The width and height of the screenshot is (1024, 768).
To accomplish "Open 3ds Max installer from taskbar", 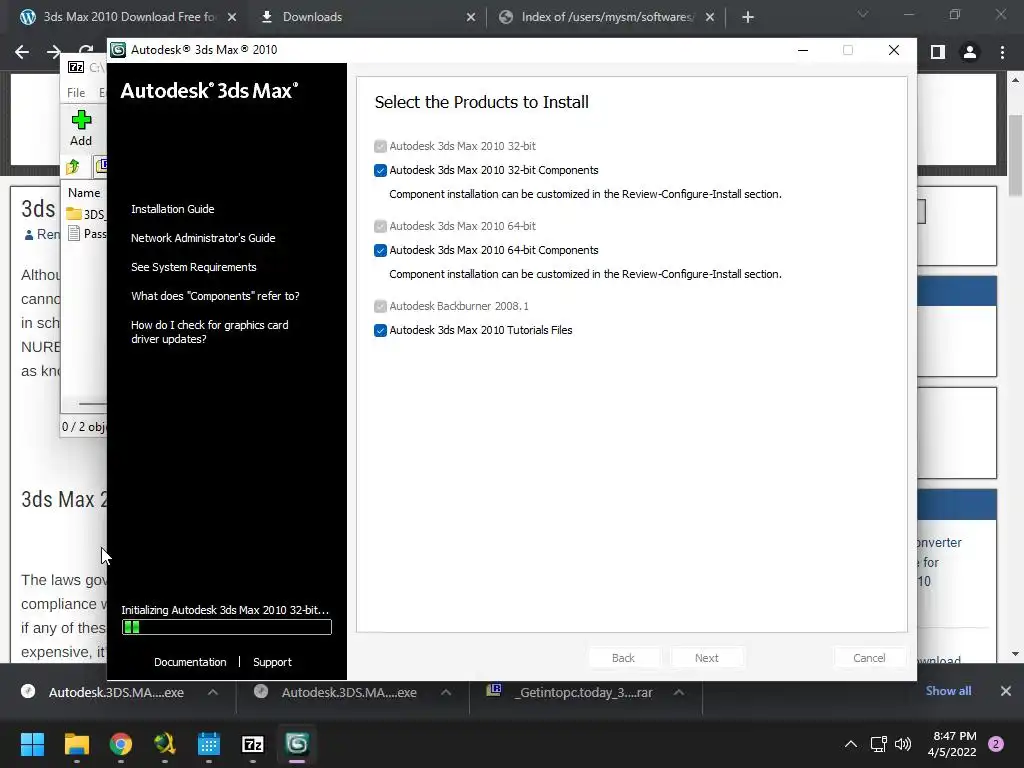I will pos(297,744).
